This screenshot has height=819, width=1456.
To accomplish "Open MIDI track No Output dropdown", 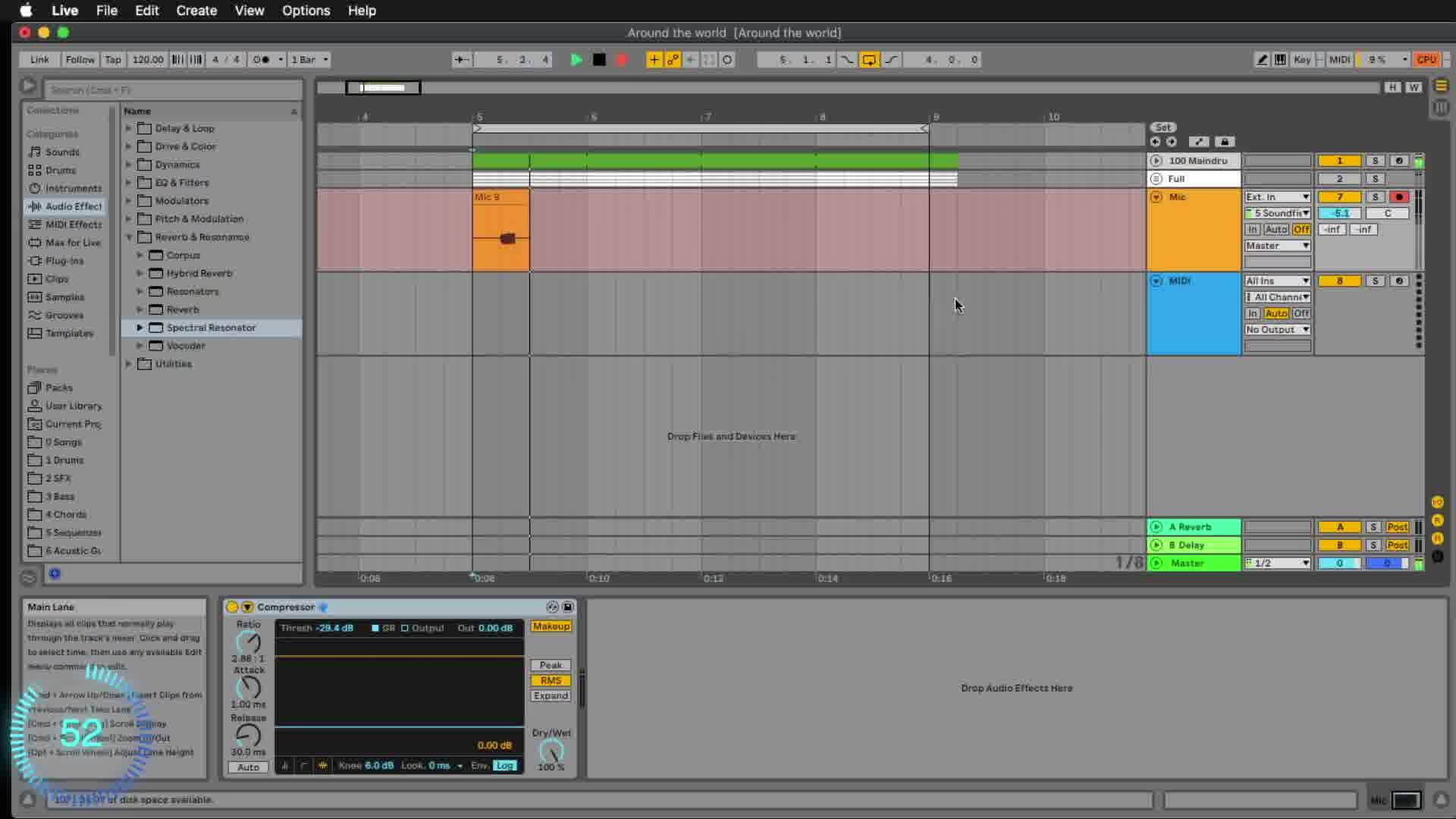I will click(1277, 330).
